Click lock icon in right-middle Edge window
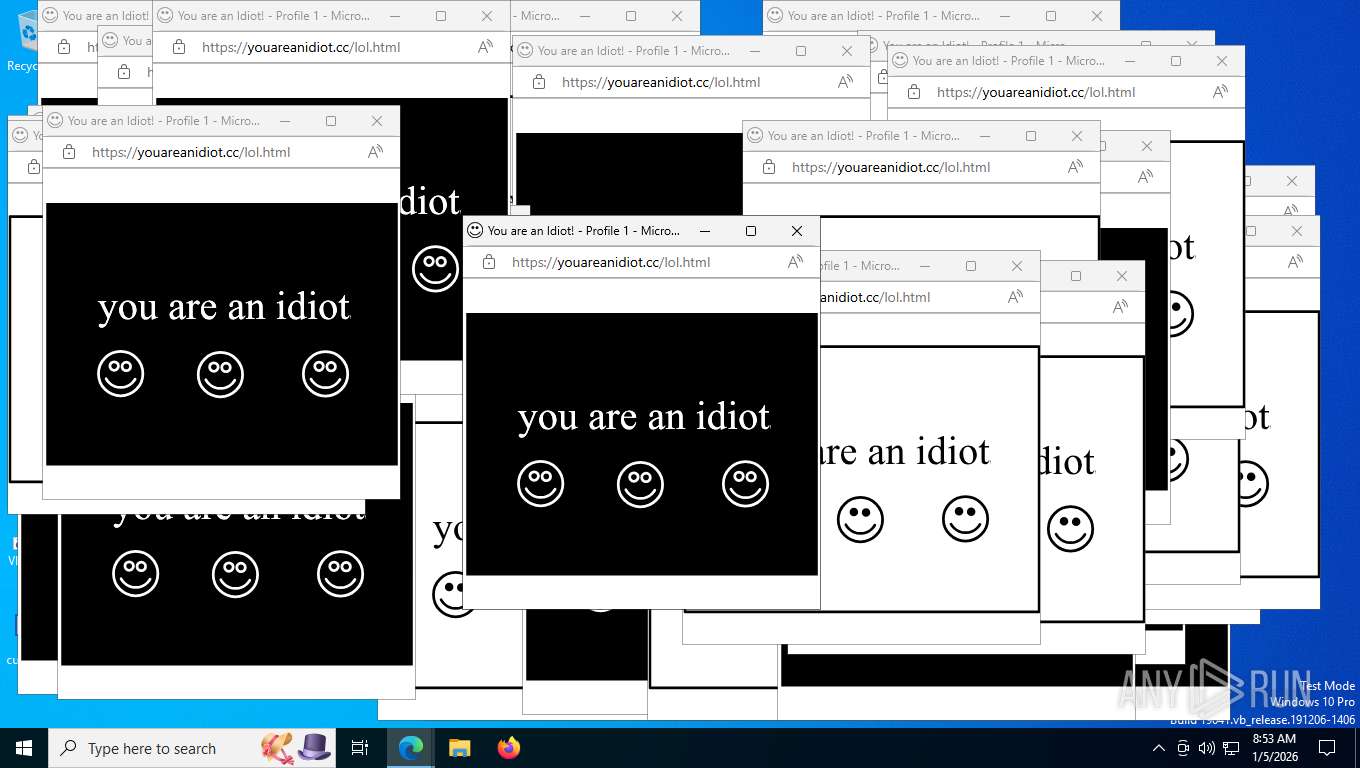This screenshot has height=768, width=1360. (769, 167)
